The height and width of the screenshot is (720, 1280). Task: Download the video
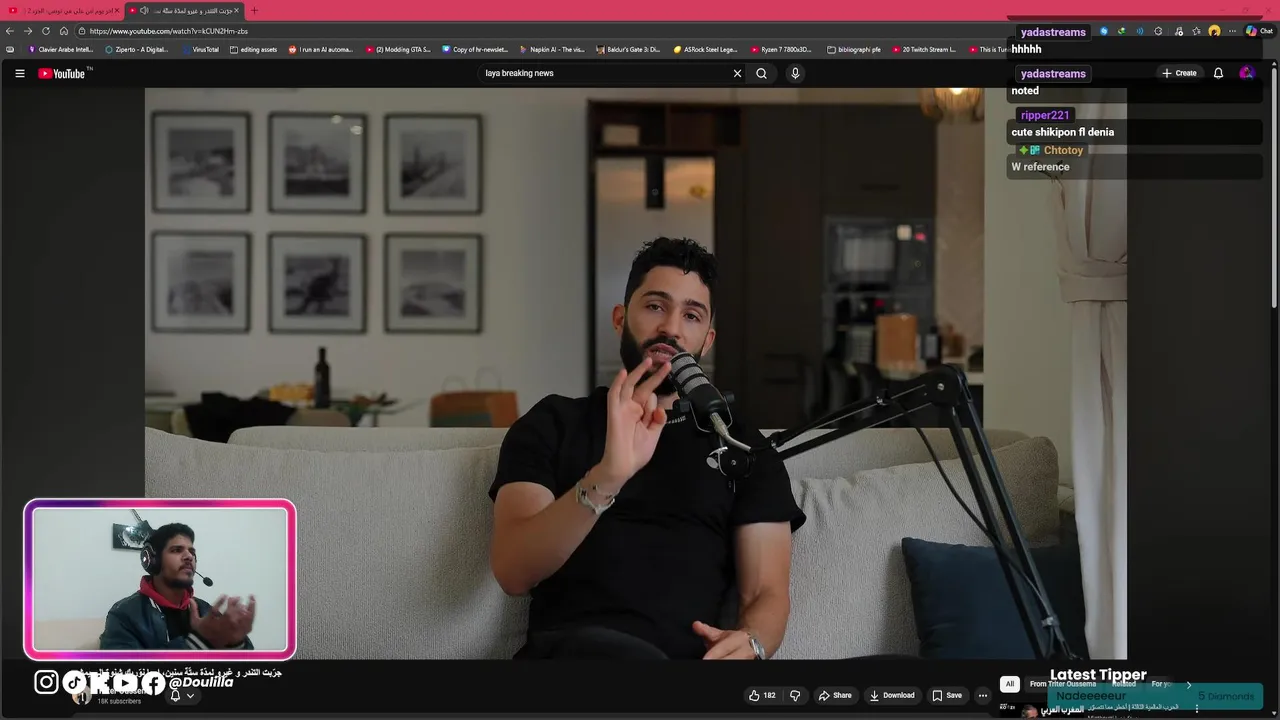coord(892,695)
